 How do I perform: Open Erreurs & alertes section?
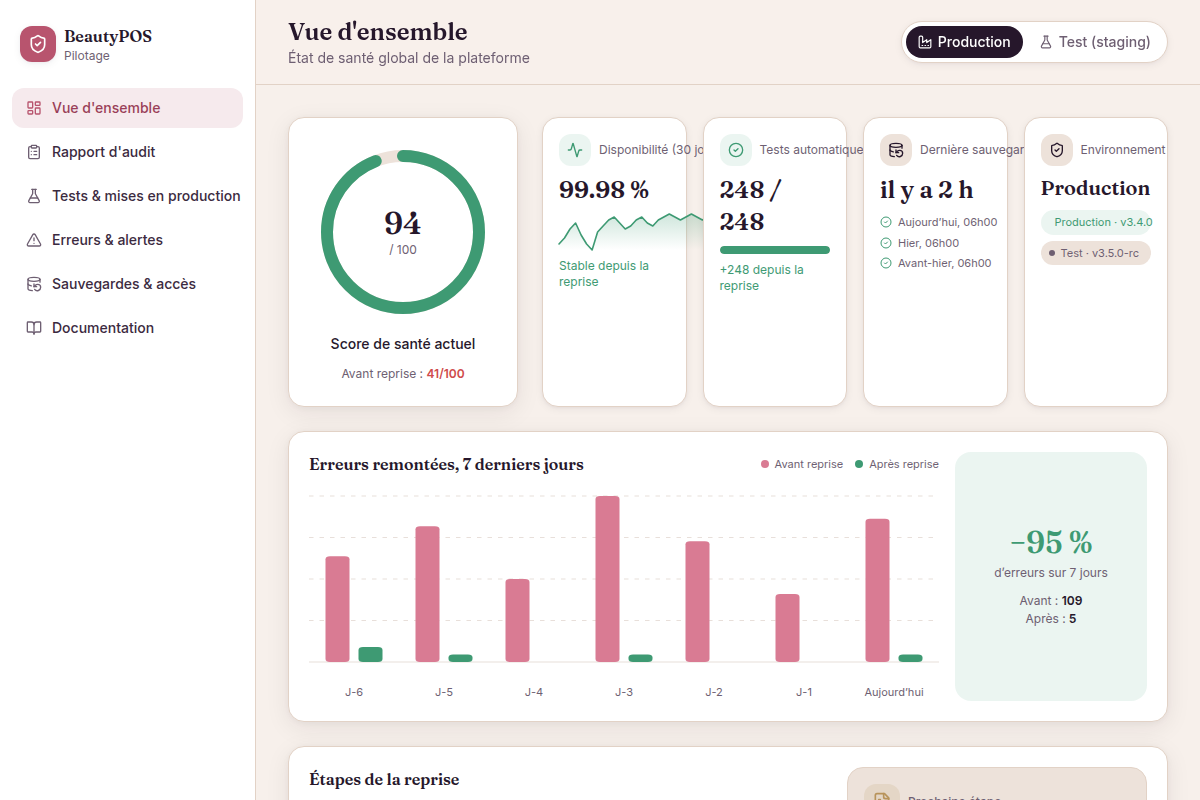pyautogui.click(x=127, y=240)
